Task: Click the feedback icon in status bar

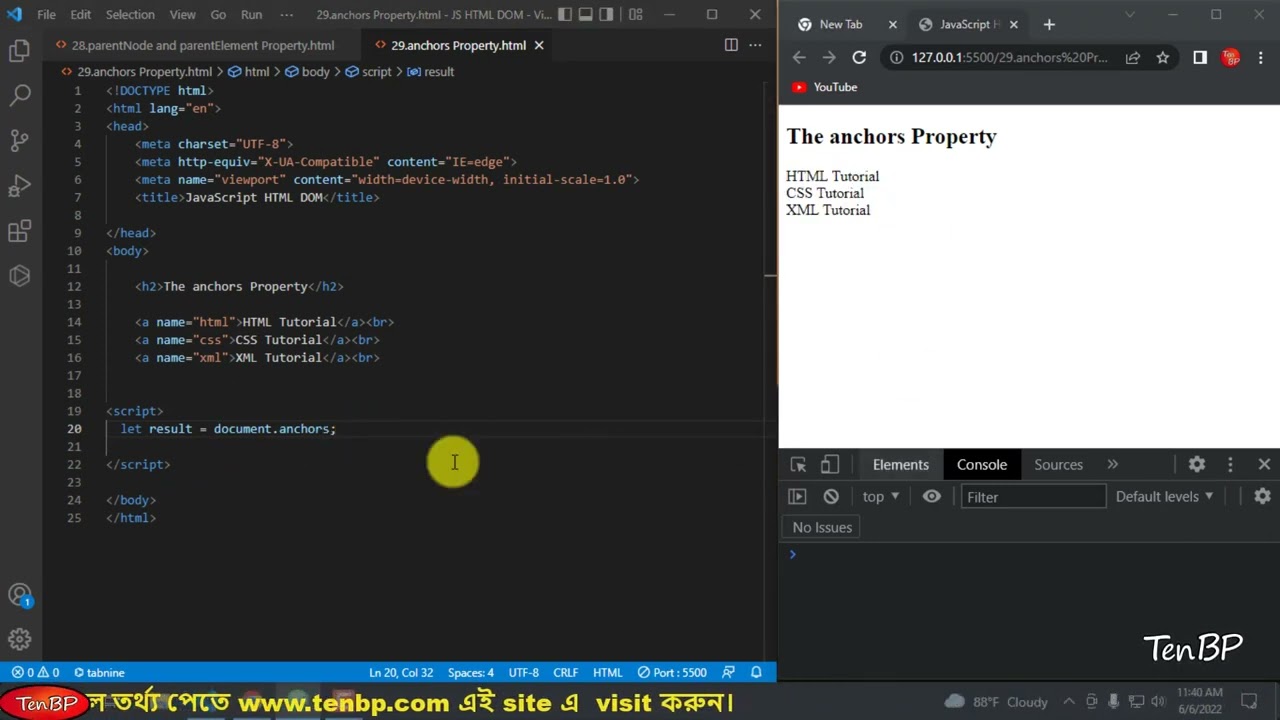Action: tap(728, 673)
